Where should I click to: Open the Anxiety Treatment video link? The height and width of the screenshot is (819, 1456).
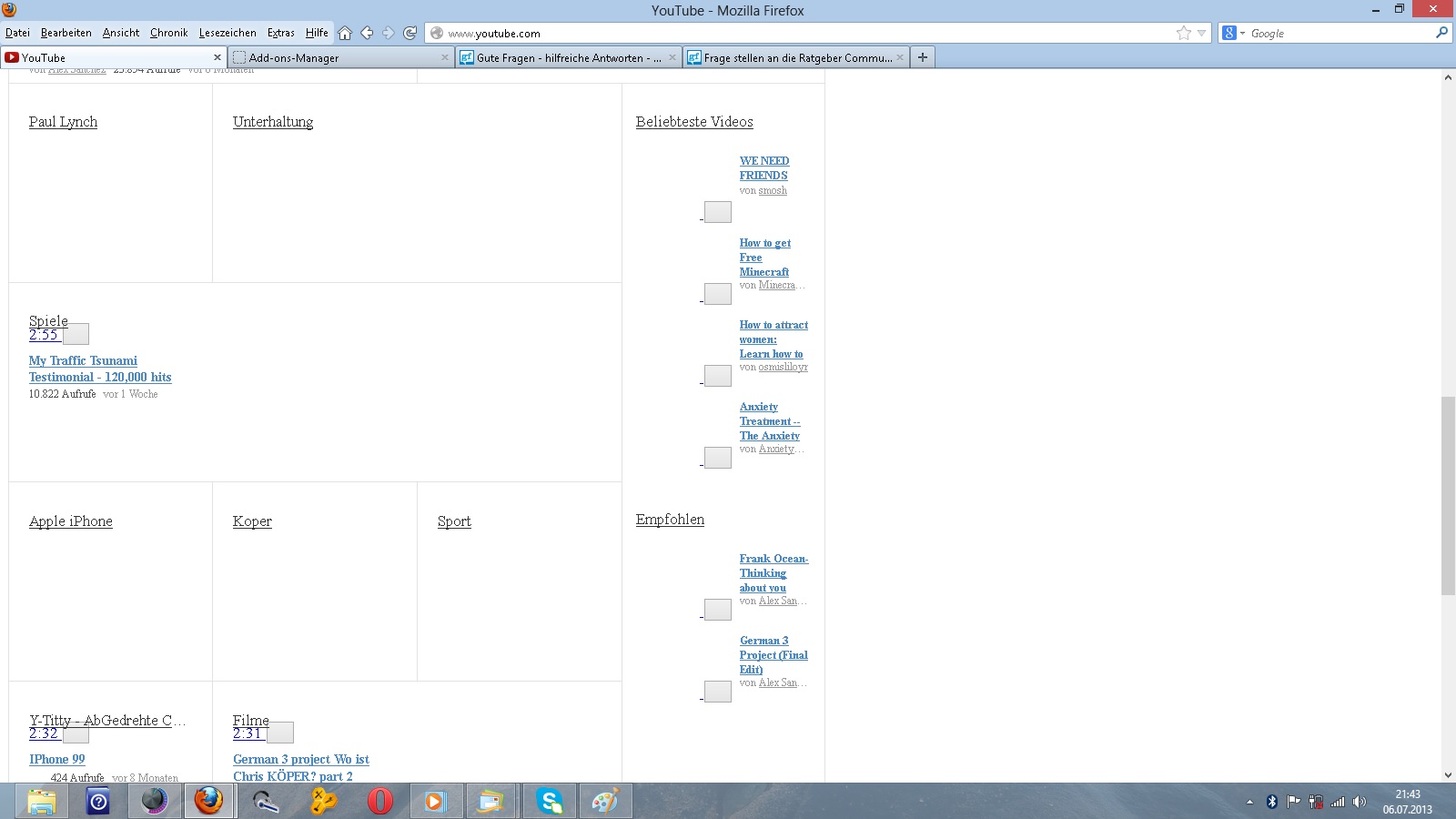click(x=770, y=421)
